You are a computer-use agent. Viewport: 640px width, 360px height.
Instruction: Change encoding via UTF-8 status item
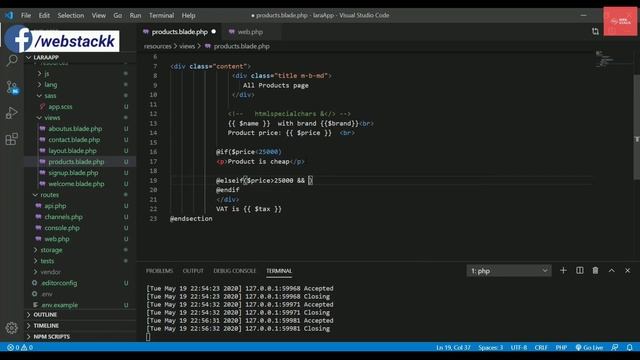(x=518, y=347)
